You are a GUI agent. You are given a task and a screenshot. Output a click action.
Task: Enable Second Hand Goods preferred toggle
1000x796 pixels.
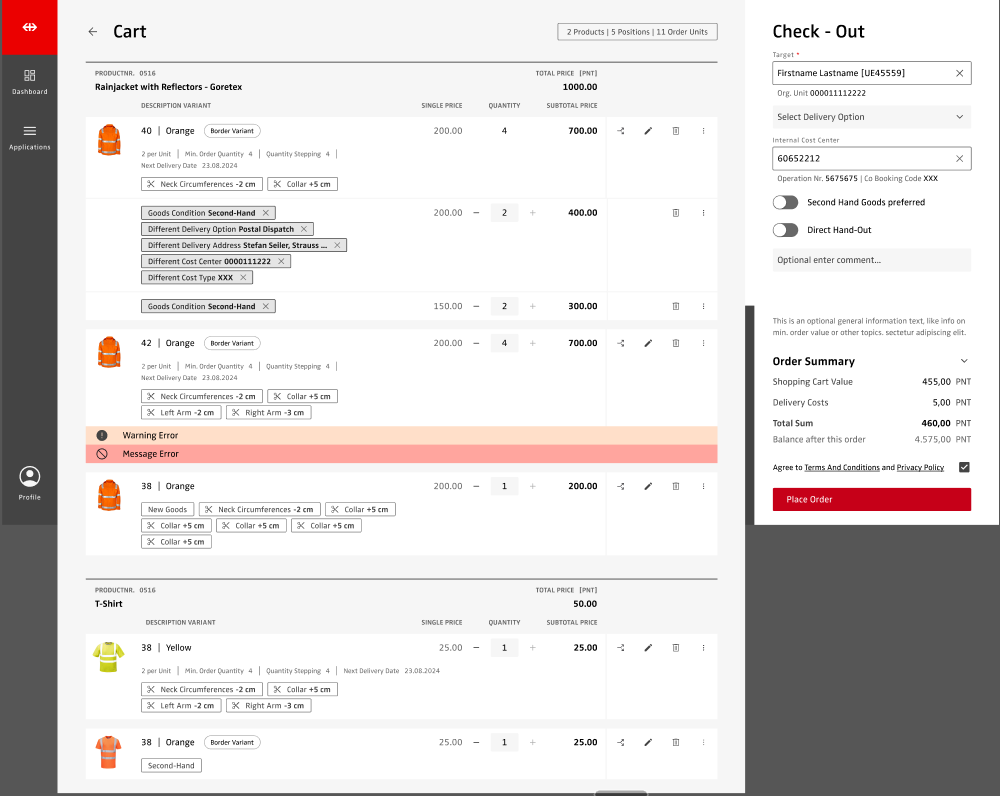[x=786, y=202]
